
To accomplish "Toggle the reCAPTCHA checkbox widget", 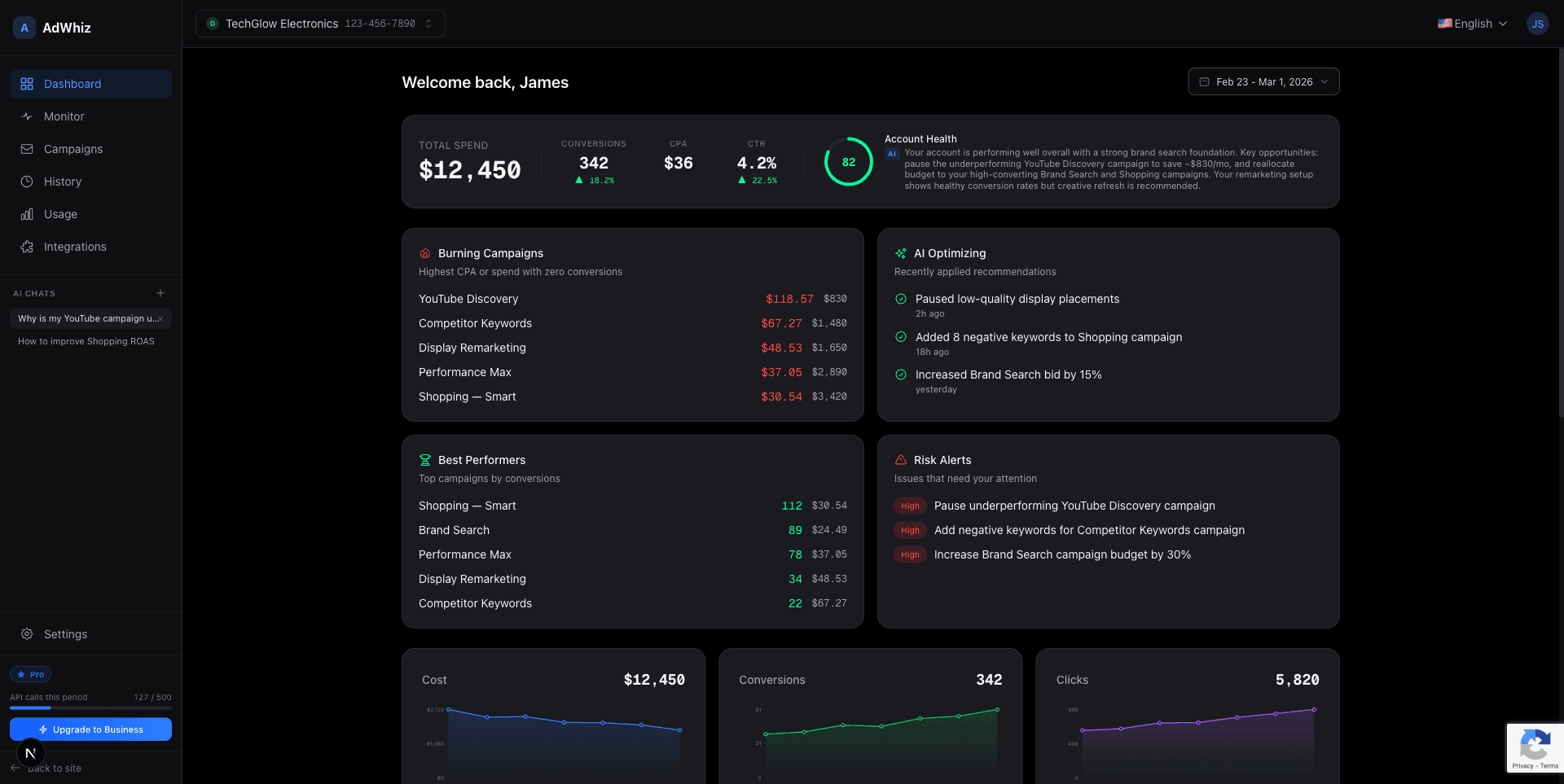I will [x=1535, y=747].
